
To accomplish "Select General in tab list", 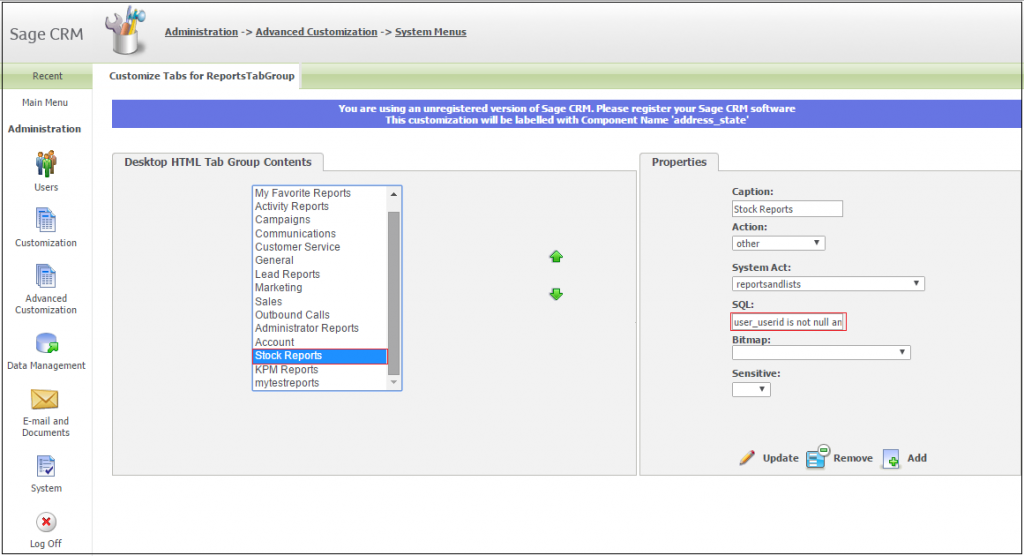I will (x=320, y=260).
